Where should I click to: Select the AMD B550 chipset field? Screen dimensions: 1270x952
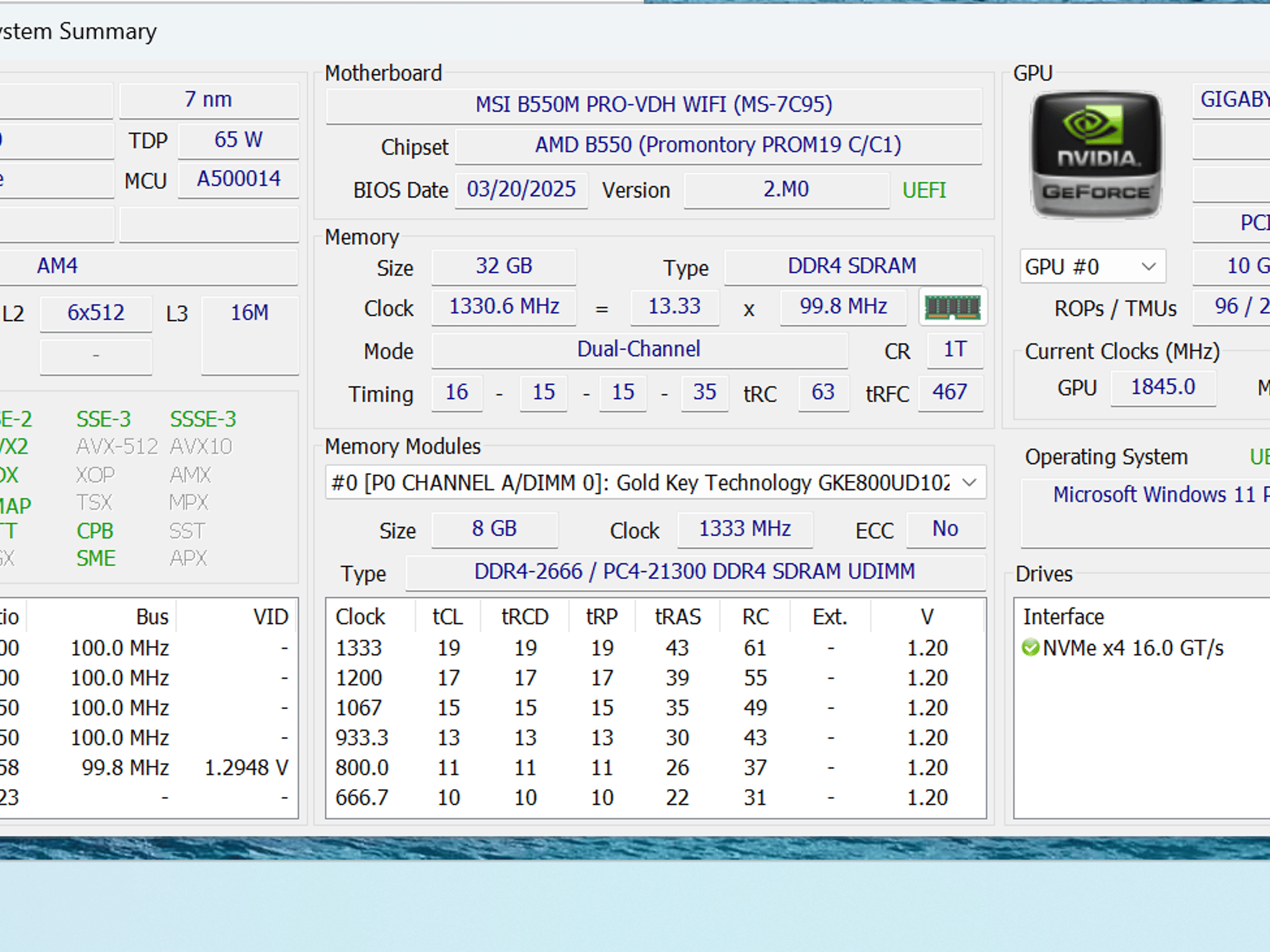click(718, 146)
